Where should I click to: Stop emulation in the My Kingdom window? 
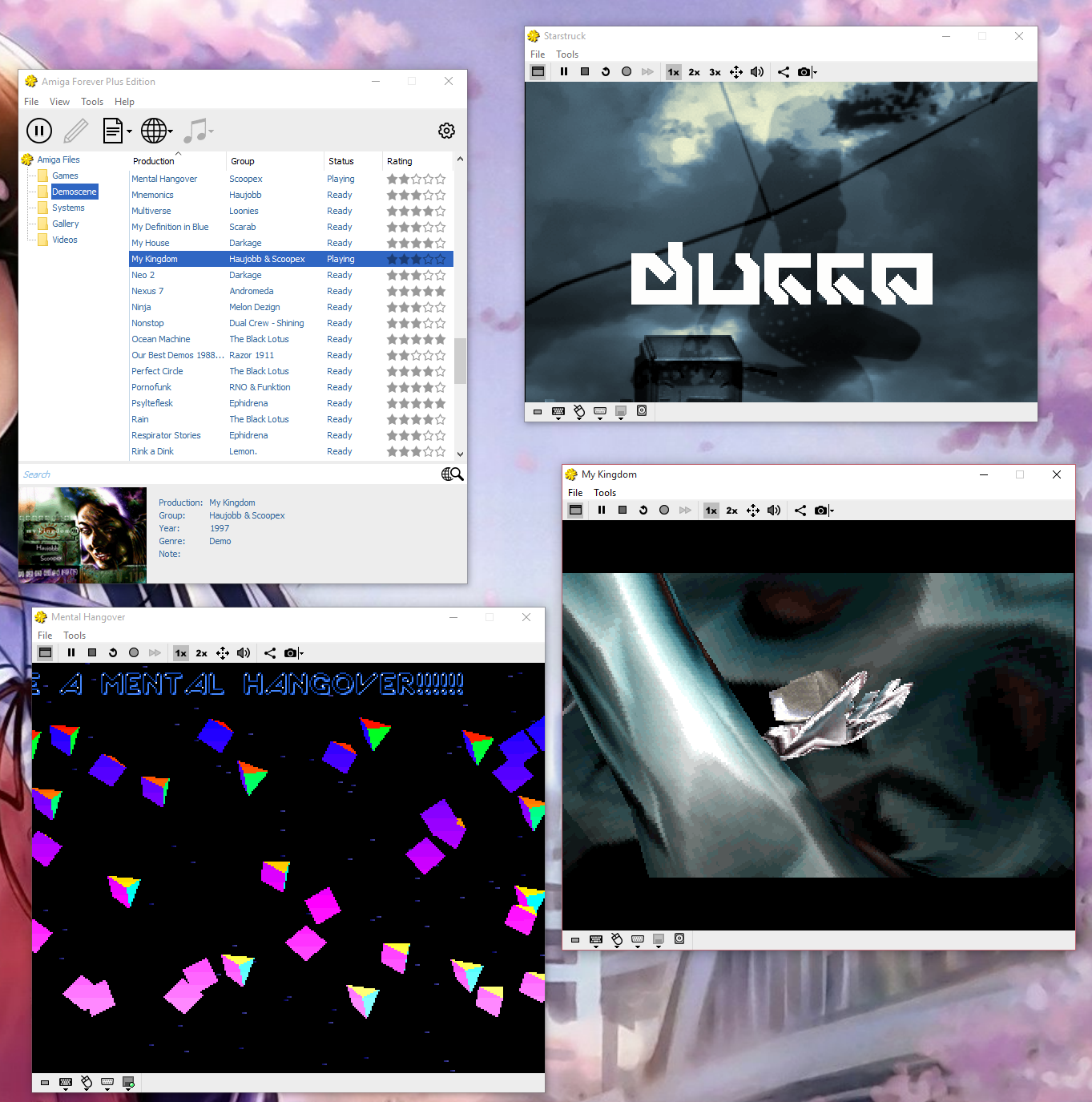[623, 510]
